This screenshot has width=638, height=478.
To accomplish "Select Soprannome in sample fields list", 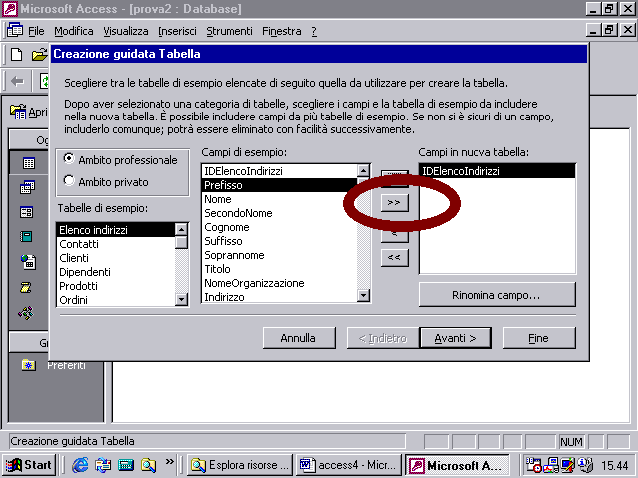I will pyautogui.click(x=280, y=255).
